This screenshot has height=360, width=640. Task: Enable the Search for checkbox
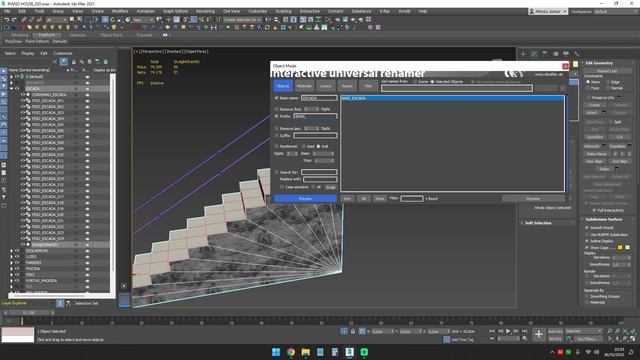[x=277, y=172]
